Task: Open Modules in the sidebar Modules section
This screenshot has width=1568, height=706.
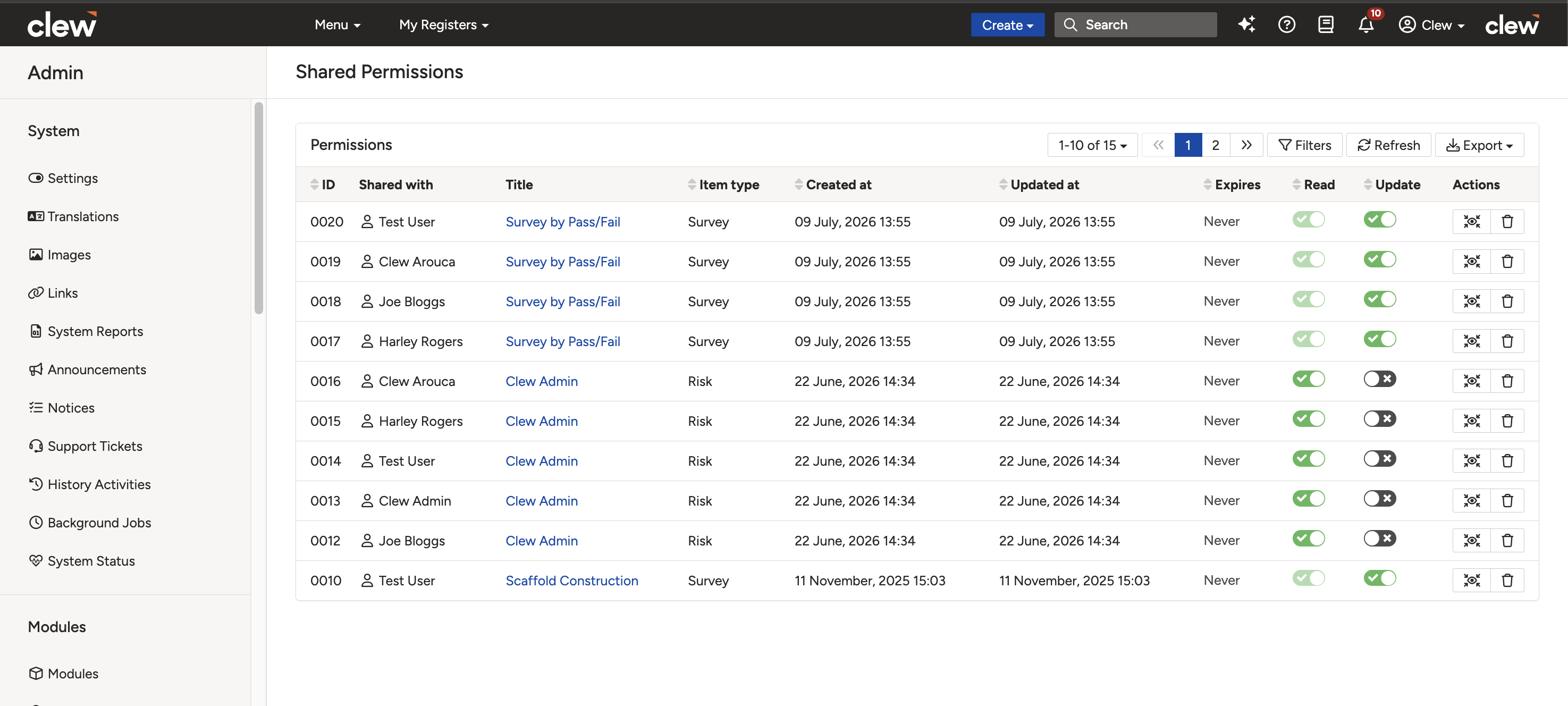Action: (63, 674)
